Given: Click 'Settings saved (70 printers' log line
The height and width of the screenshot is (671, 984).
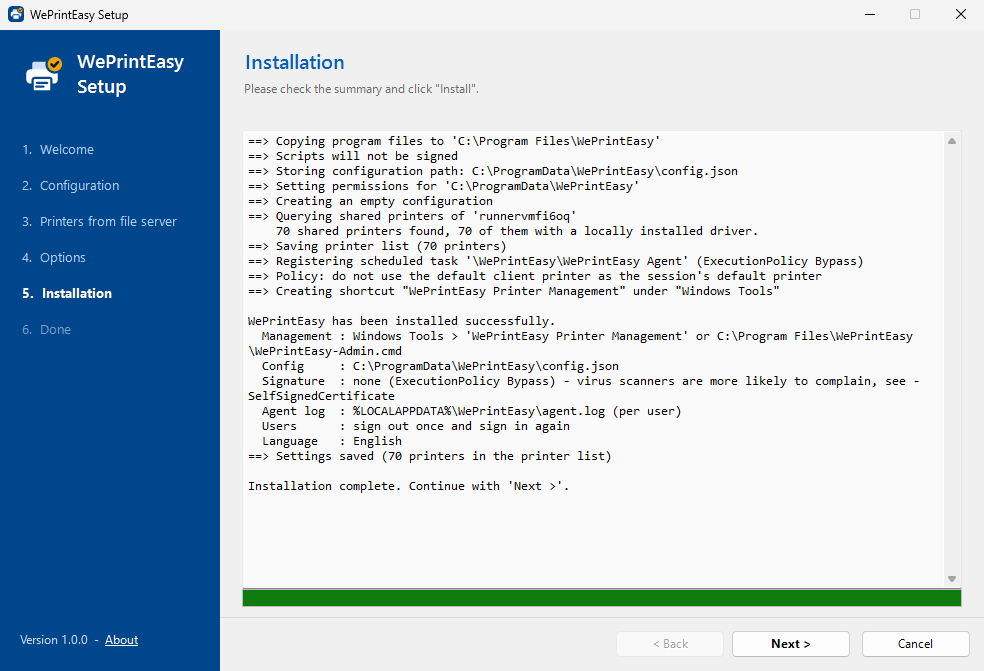Looking at the screenshot, I should [430, 456].
